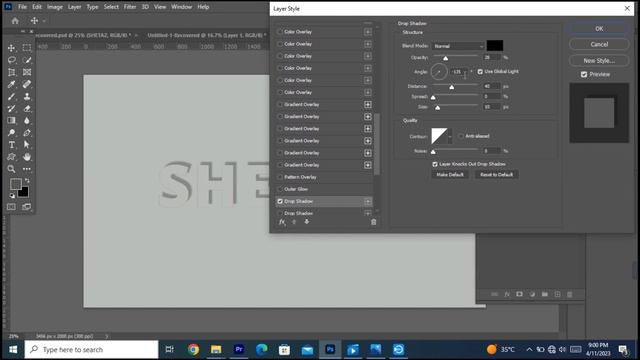Toggle the Use Global Light checkbox

480,71
